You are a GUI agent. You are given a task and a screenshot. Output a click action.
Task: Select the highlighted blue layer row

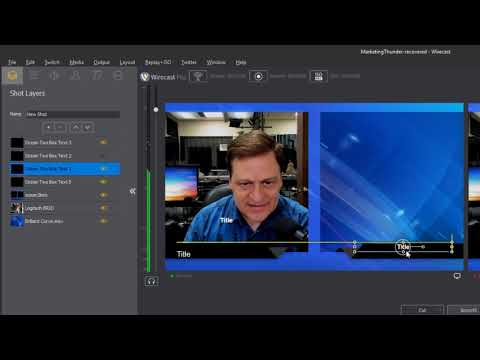(x=64, y=169)
